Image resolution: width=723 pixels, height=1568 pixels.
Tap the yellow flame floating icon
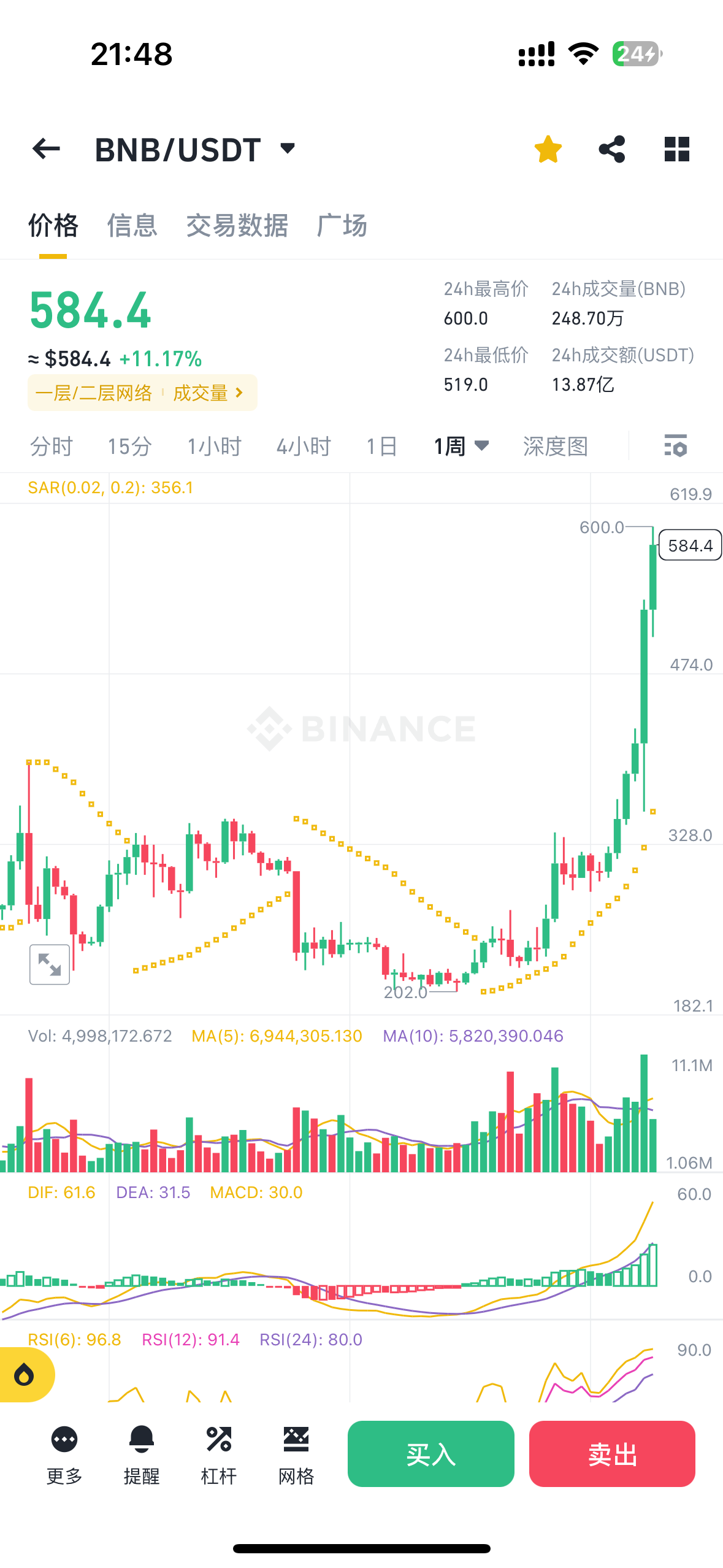pyautogui.click(x=25, y=1375)
